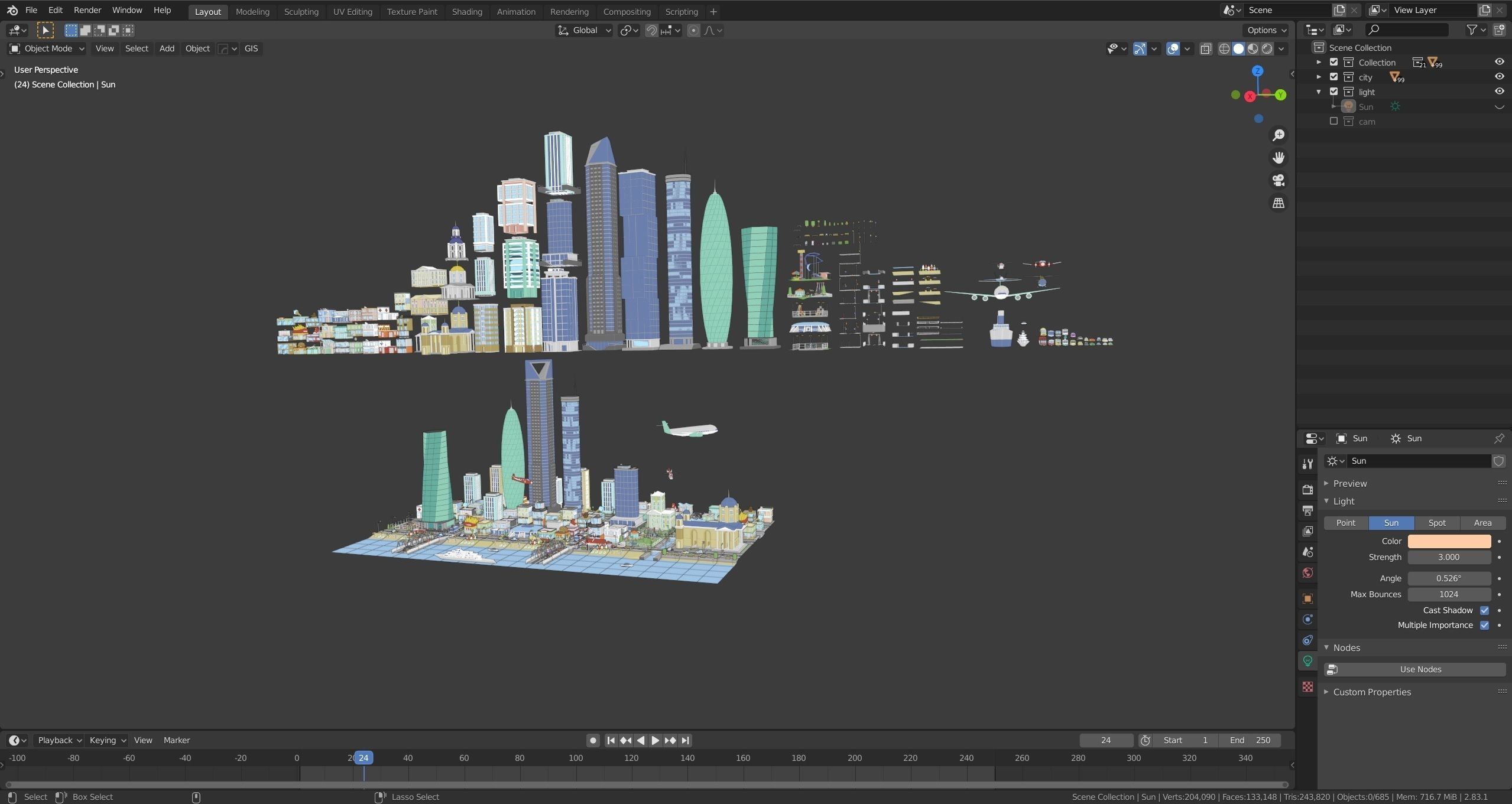This screenshot has width=1512, height=804.
Task: Hide the light collection eye icon
Action: point(1500,91)
